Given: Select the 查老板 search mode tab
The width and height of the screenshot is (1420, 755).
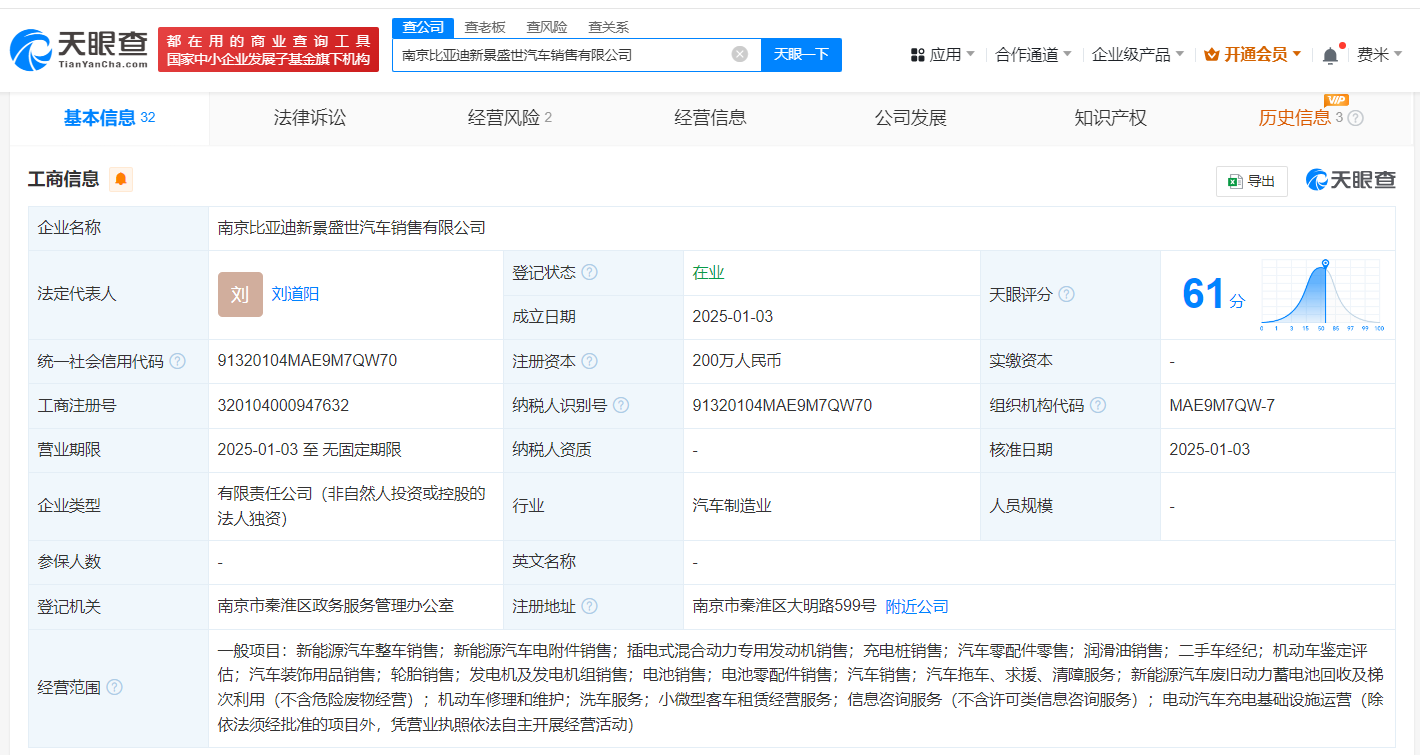Looking at the screenshot, I should pyautogui.click(x=485, y=27).
